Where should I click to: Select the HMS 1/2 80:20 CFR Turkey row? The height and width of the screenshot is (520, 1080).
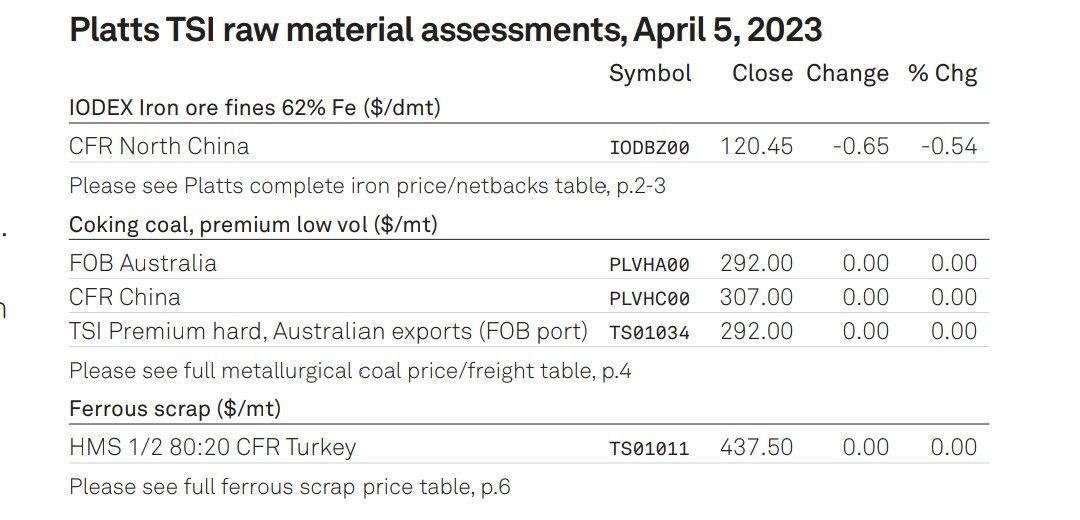(529, 447)
